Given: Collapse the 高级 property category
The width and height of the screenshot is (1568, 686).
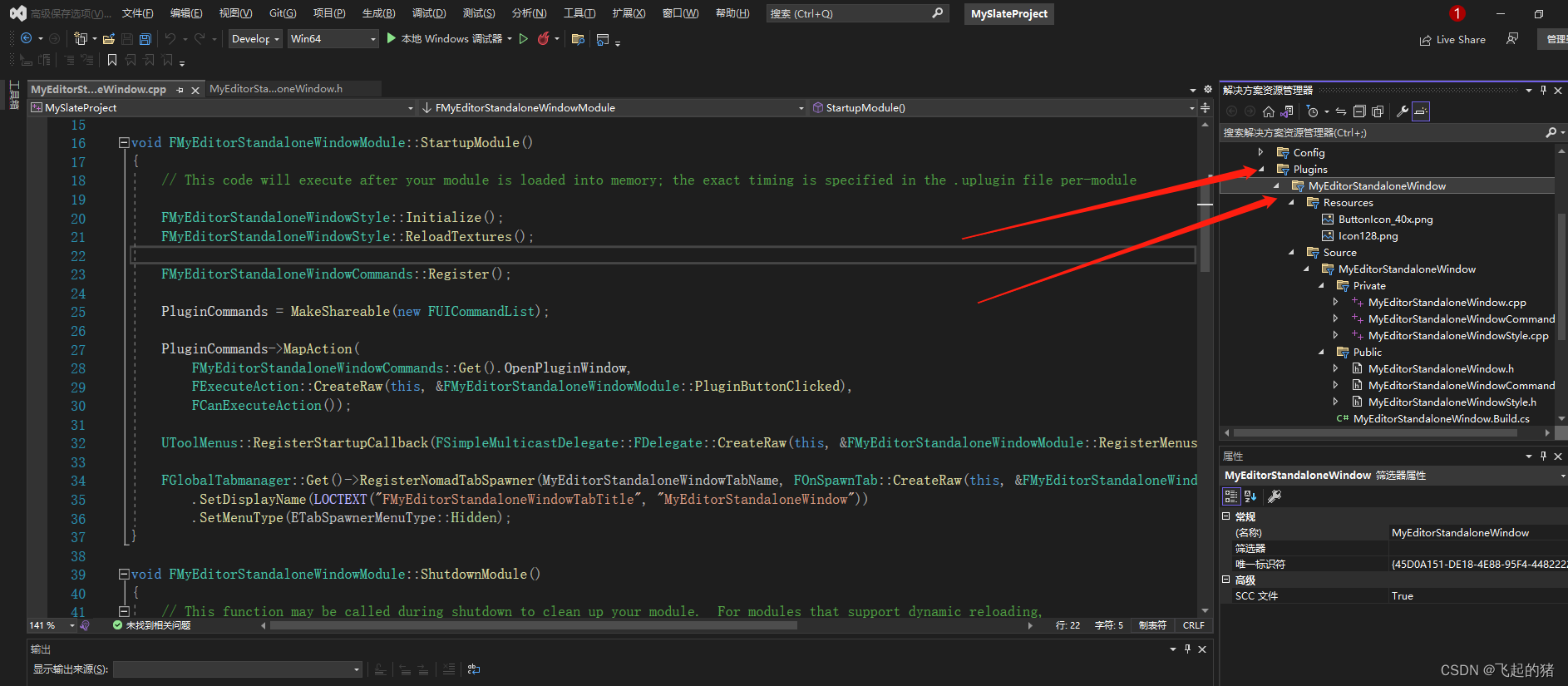Looking at the screenshot, I should tap(1225, 580).
